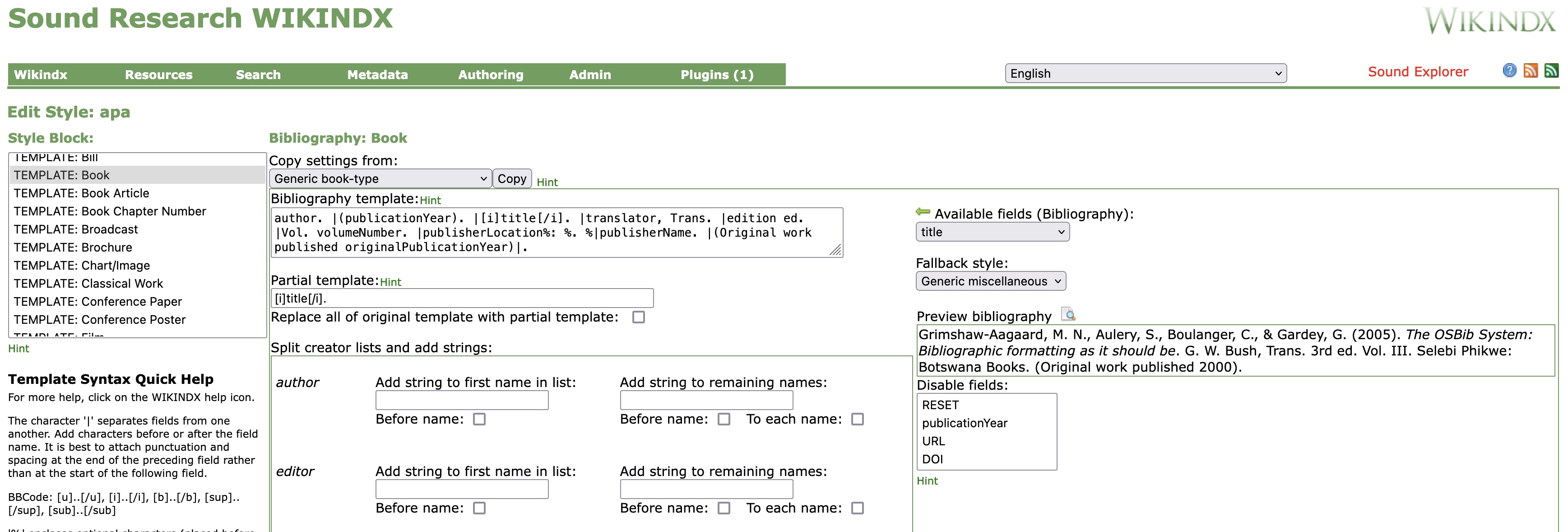The image size is (1568, 532).
Task: Click the green arrow insert-field icon
Action: pos(923,212)
